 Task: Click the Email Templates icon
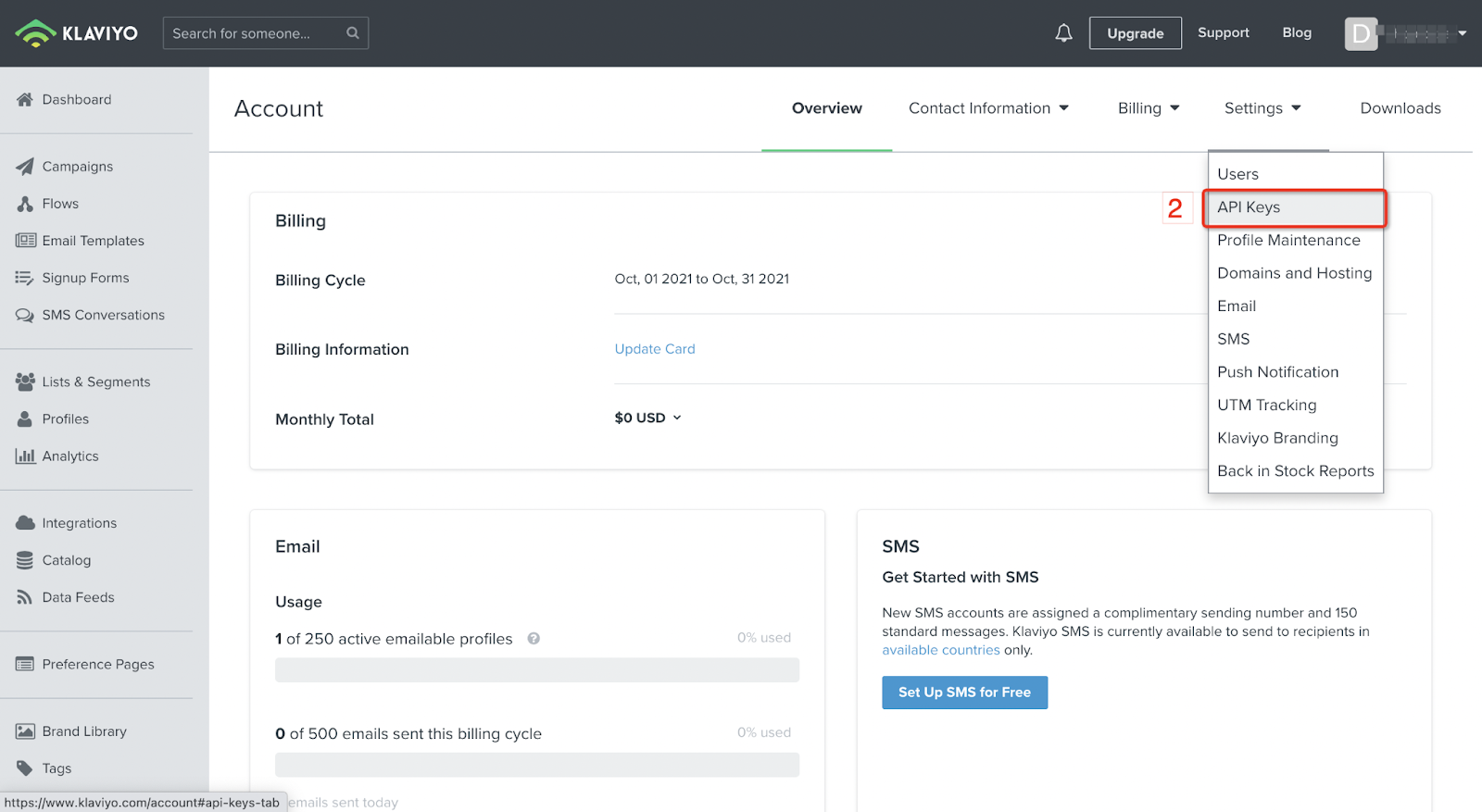(x=25, y=241)
